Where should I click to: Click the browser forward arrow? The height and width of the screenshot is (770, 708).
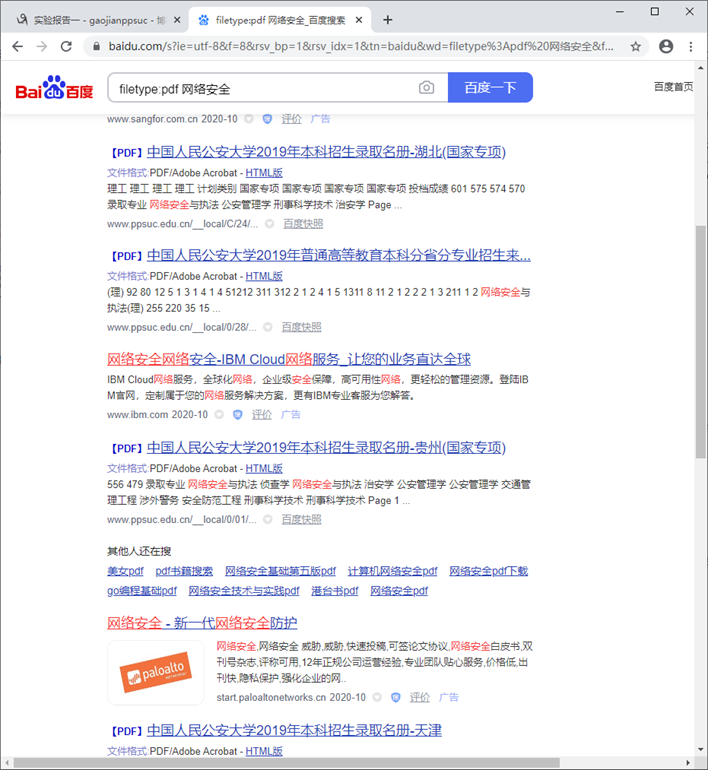click(x=42, y=47)
